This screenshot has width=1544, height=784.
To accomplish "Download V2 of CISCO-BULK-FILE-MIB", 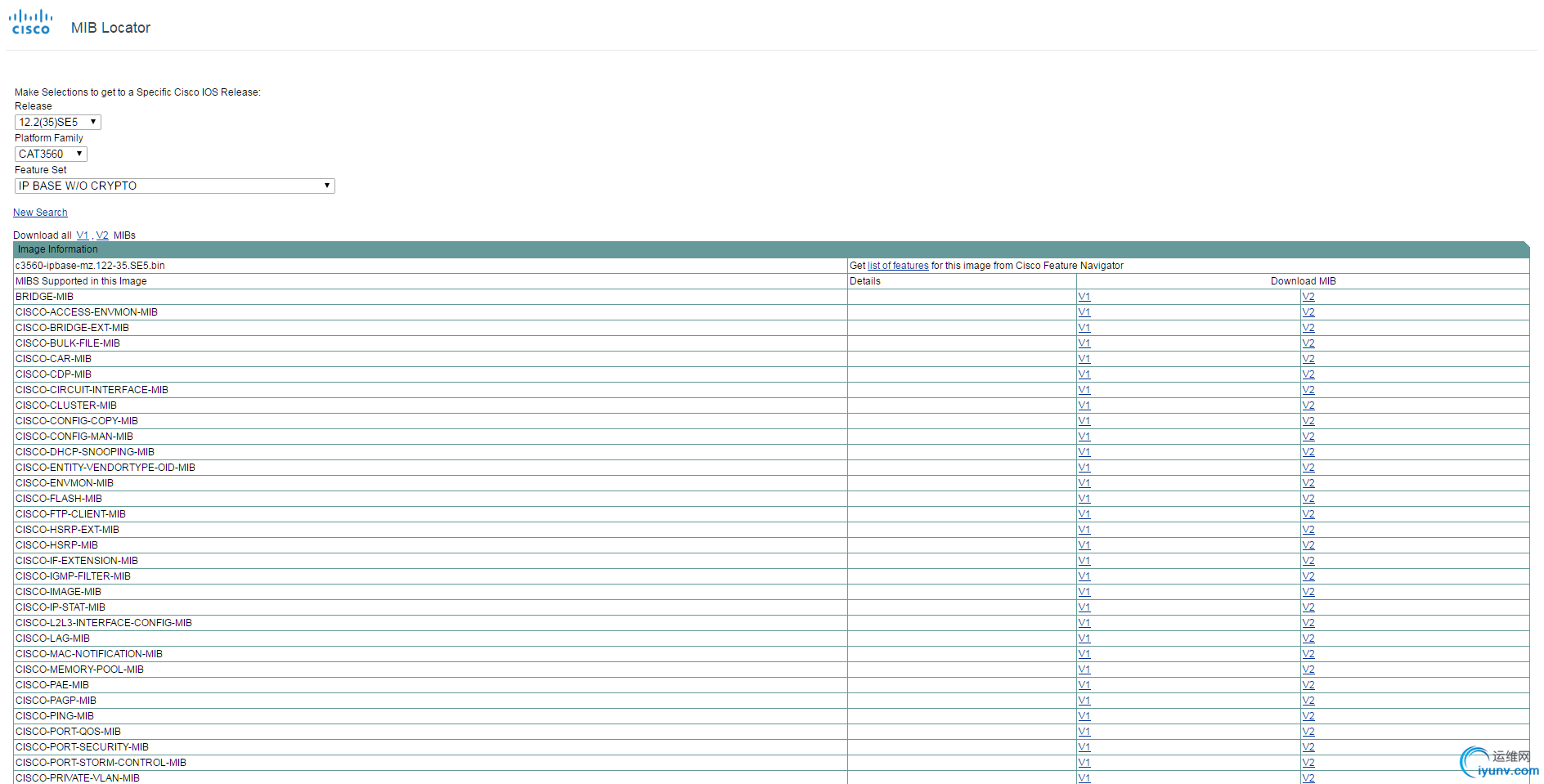I will tap(1308, 343).
